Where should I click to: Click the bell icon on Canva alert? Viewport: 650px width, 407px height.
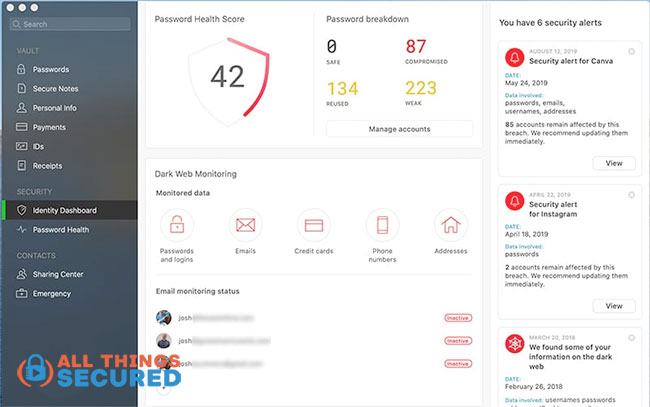point(514,57)
